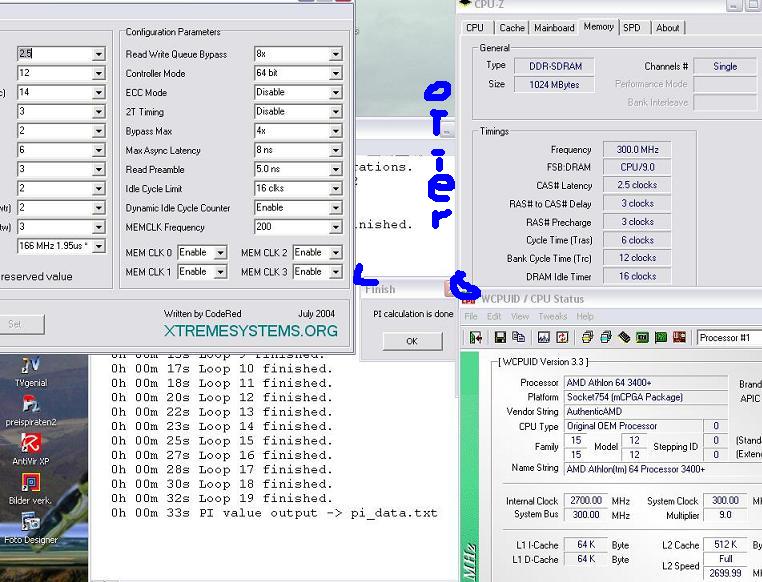Click the CPU/9.0 FSB:DRAM value
The image size is (762, 582).
pos(637,167)
